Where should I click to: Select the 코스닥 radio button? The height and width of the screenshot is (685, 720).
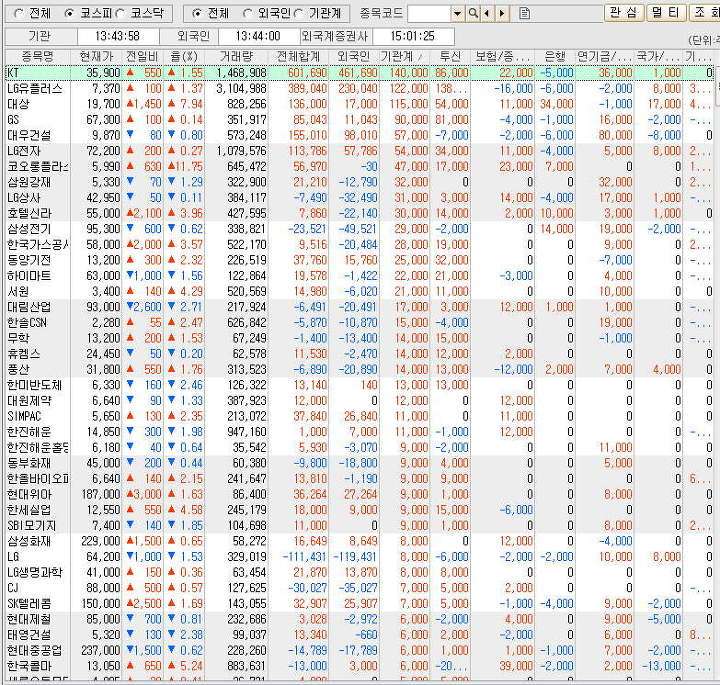(x=120, y=14)
